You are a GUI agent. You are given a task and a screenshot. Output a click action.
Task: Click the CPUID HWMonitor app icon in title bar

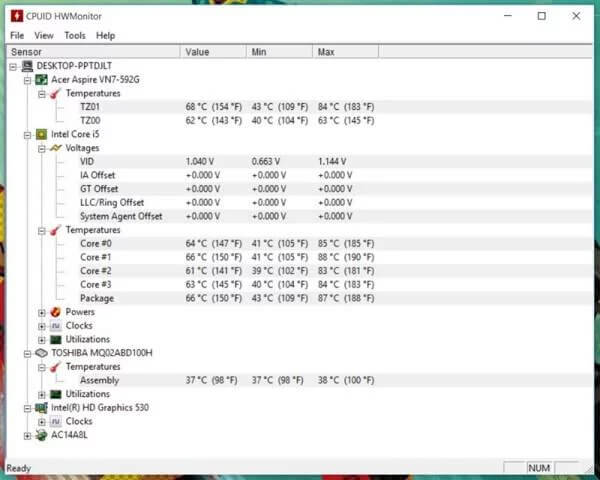(x=16, y=16)
